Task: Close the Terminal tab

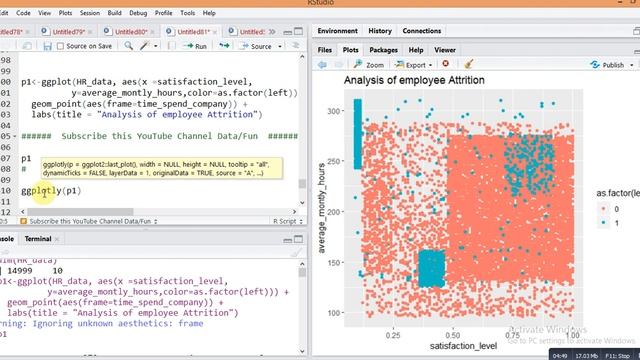Action: coord(57,239)
